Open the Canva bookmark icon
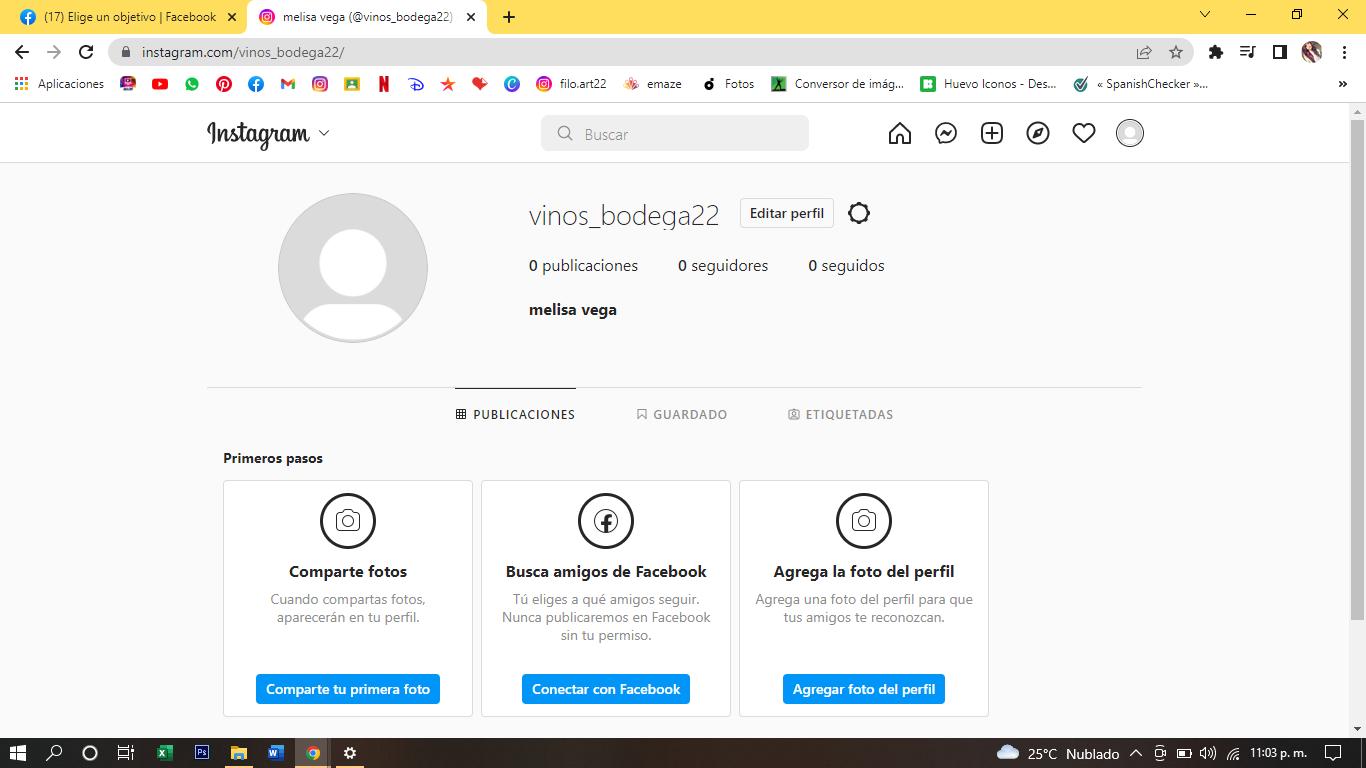 tap(512, 84)
